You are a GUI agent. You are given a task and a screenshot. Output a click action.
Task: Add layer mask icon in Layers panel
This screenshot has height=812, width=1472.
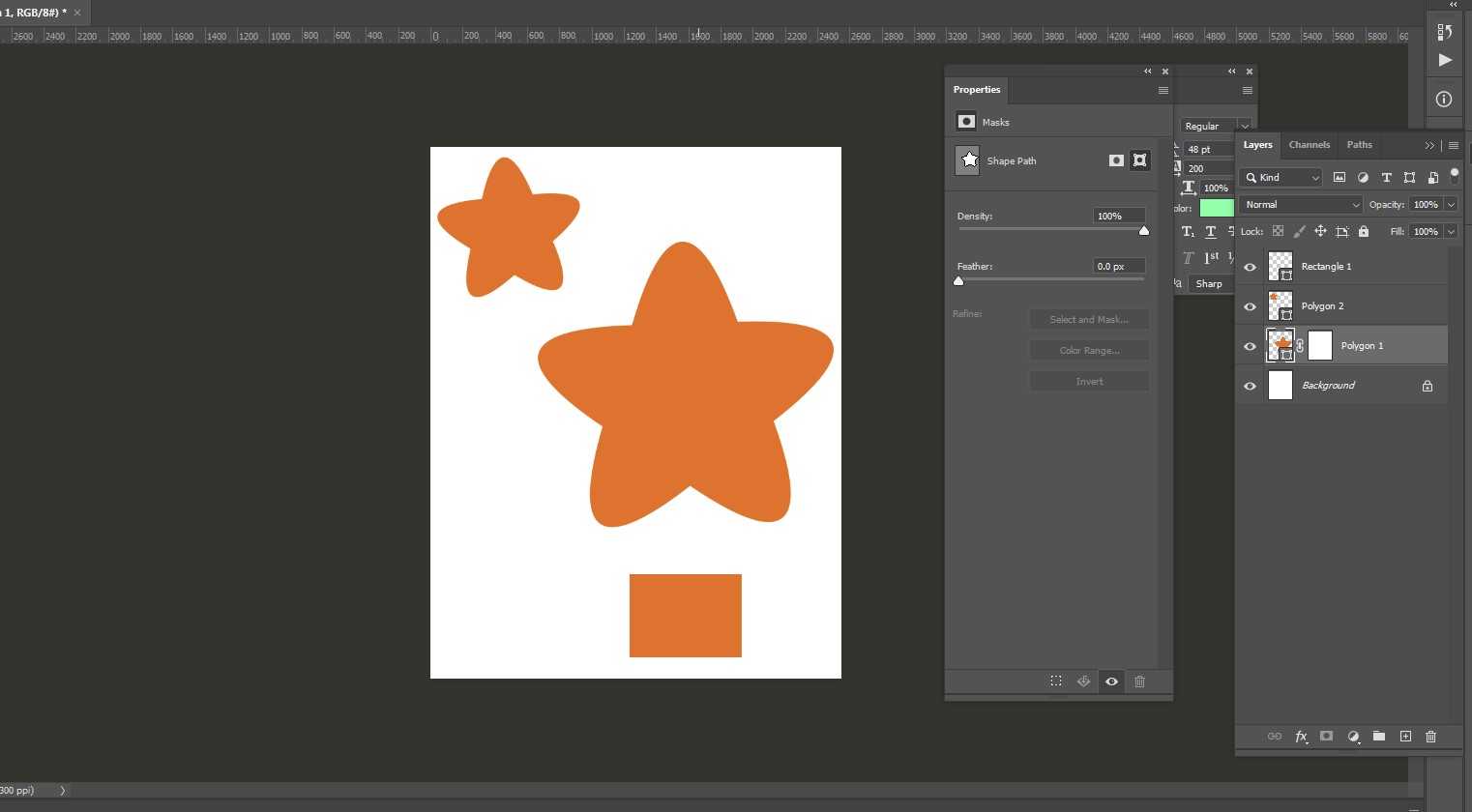[x=1327, y=737]
